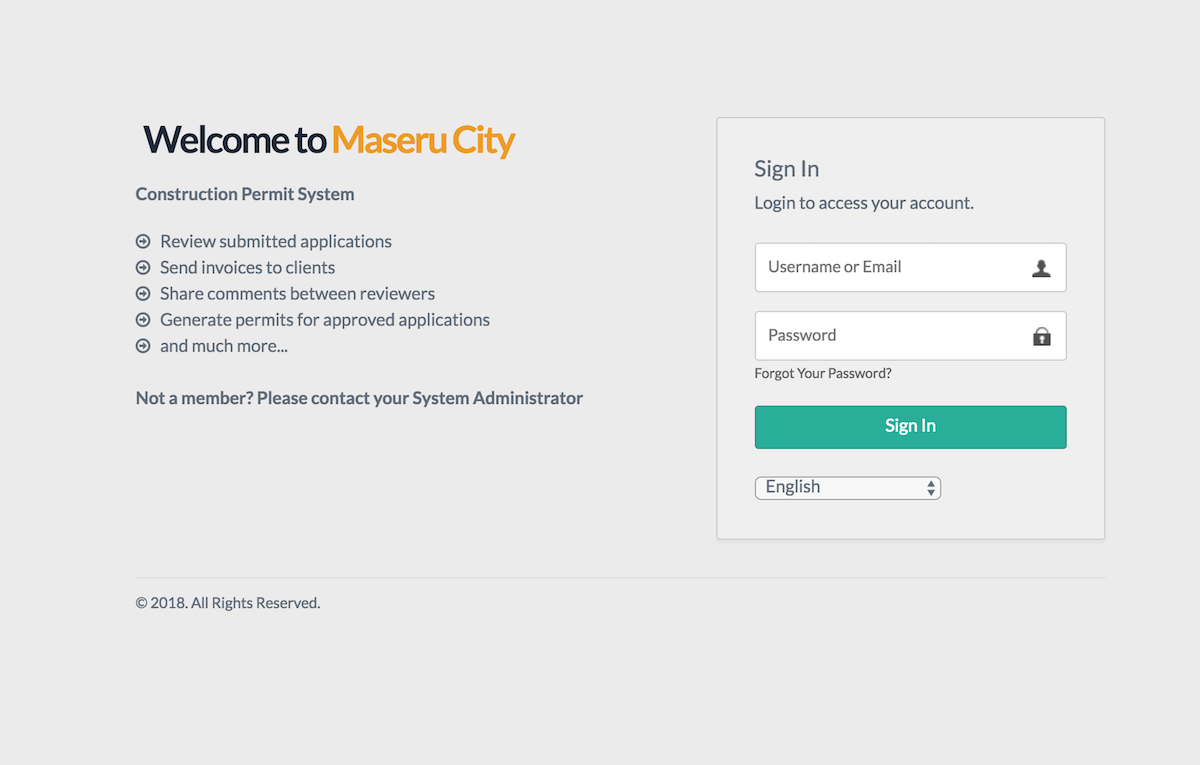Click the green Sign In button
The height and width of the screenshot is (765, 1200).
tap(910, 427)
